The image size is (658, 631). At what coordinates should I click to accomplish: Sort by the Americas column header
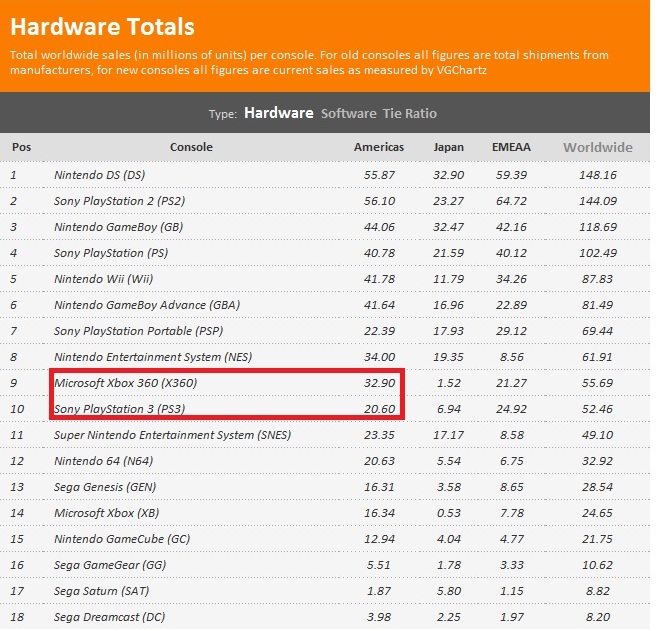[x=379, y=147]
